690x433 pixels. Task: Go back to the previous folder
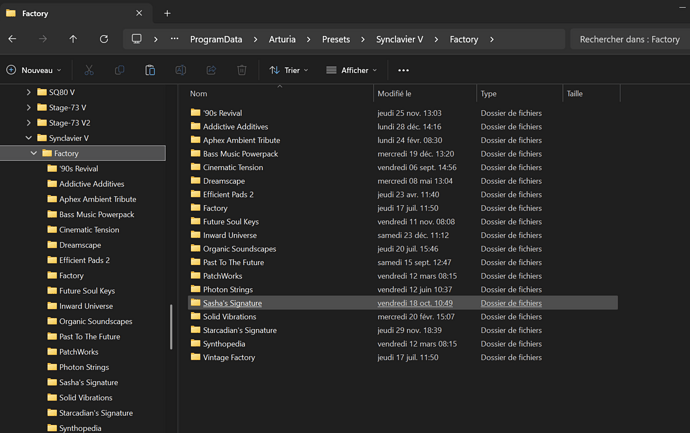pos(12,39)
